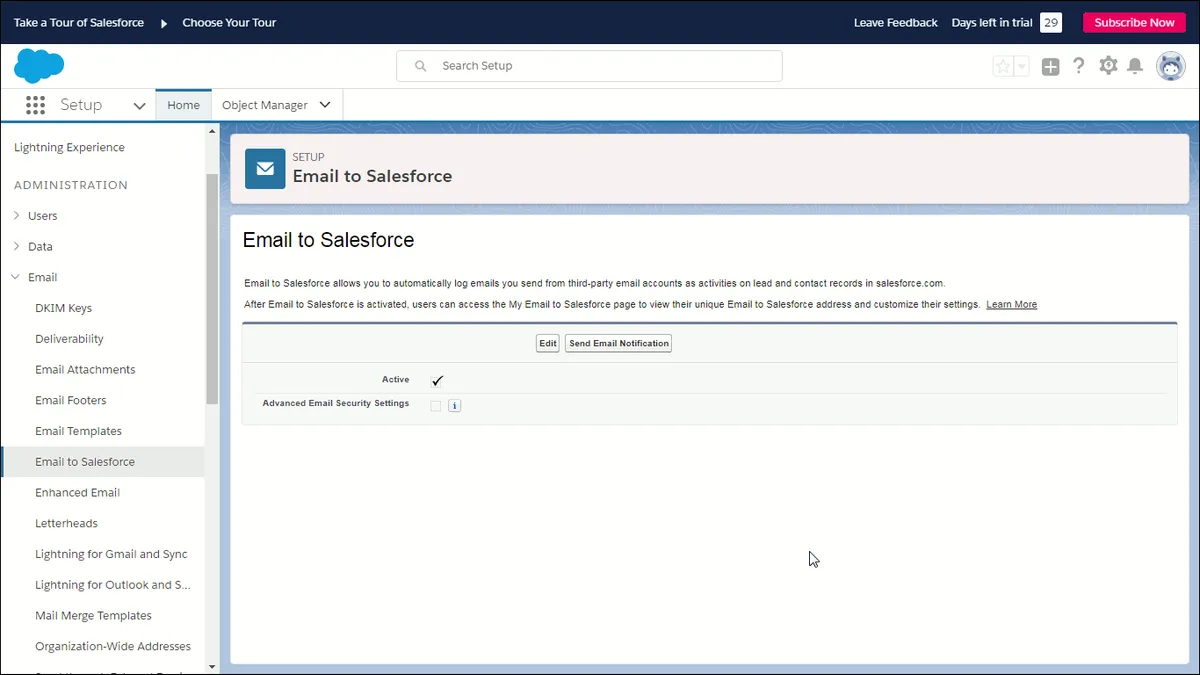
Task: Click the Favorites star icon
Action: (1003, 66)
